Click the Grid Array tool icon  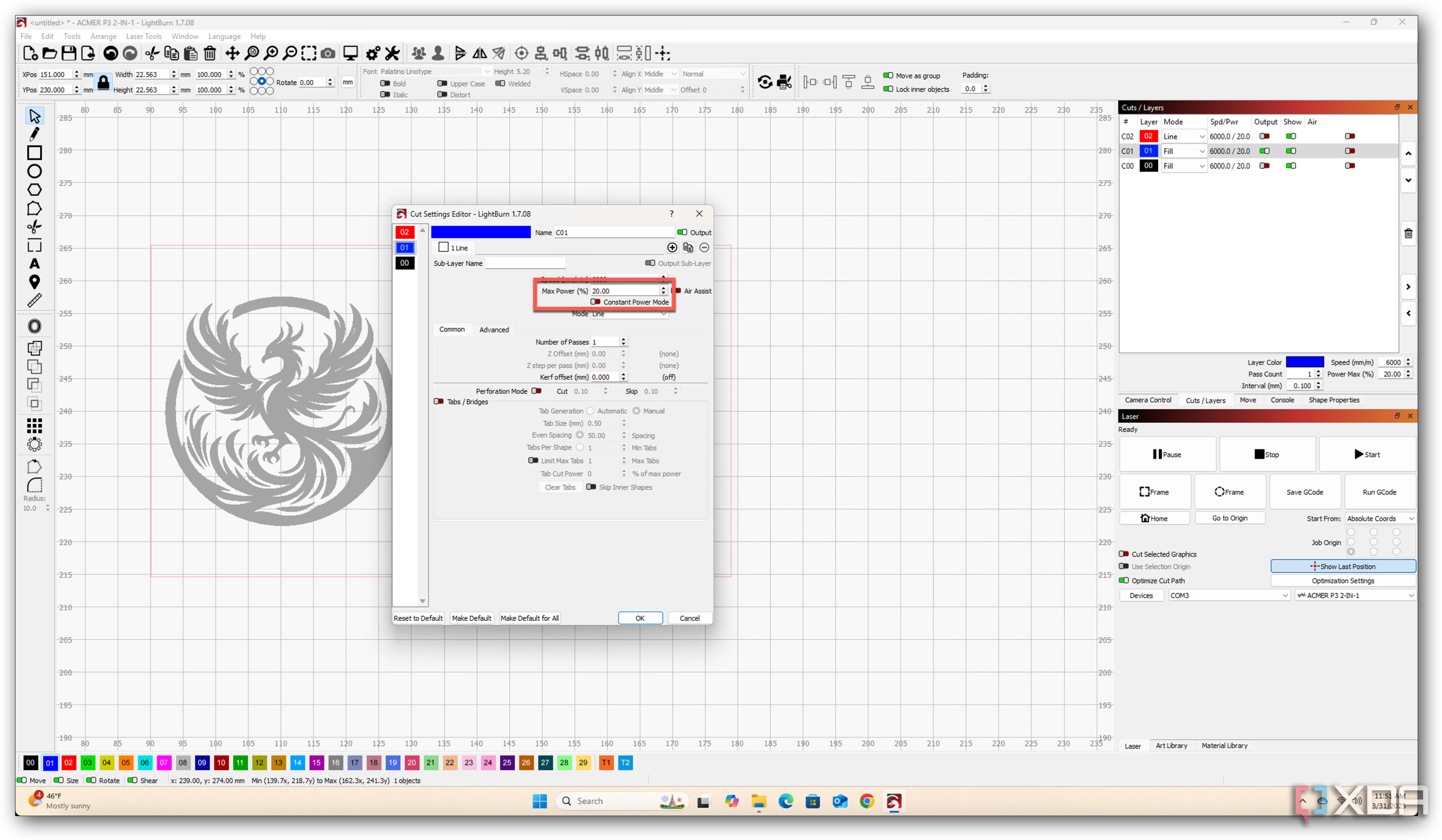[x=34, y=425]
